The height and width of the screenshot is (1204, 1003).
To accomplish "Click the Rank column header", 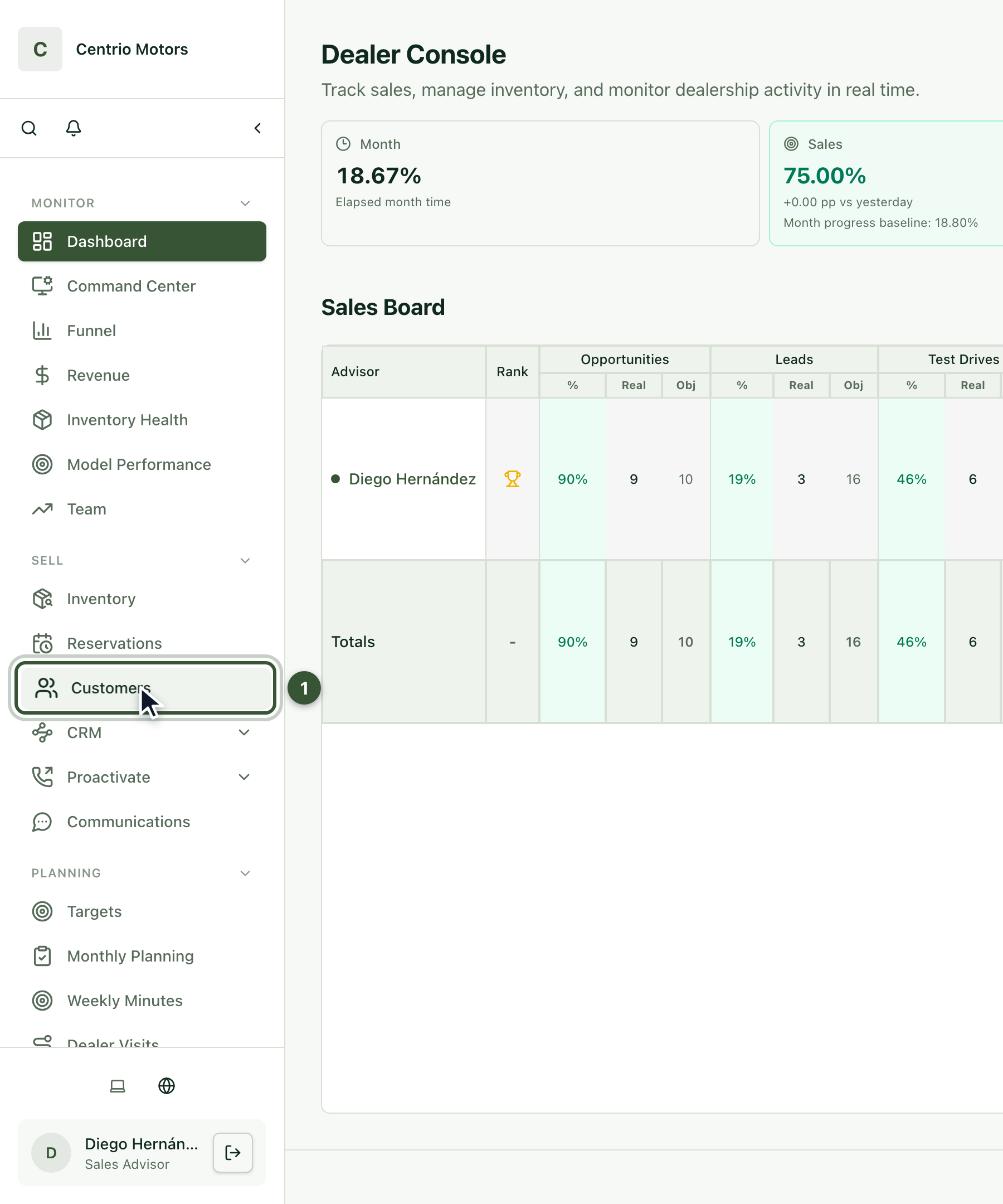I will pyautogui.click(x=513, y=372).
